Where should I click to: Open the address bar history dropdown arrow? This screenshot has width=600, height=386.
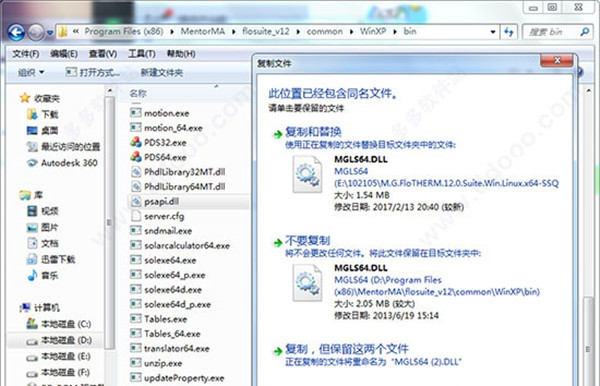(493, 32)
